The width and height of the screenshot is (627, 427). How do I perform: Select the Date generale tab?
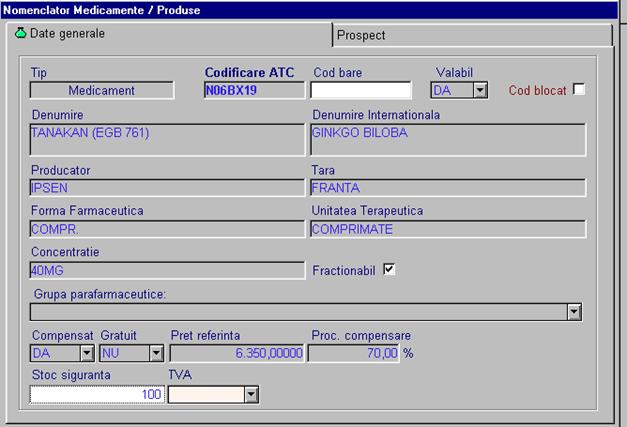pyautogui.click(x=169, y=34)
